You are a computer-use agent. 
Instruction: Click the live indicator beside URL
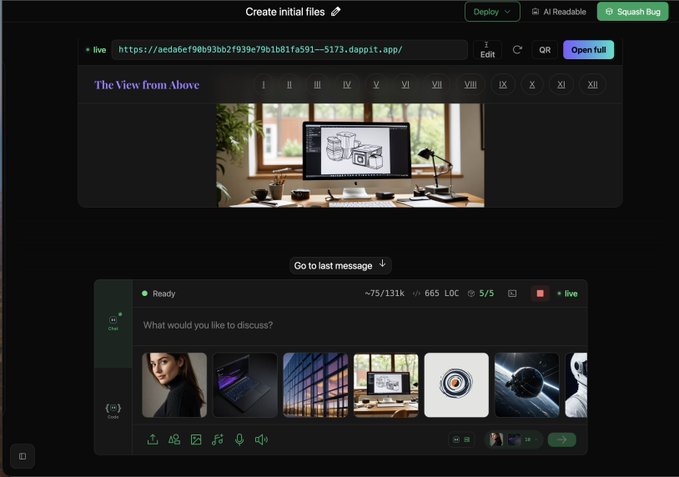[96, 50]
